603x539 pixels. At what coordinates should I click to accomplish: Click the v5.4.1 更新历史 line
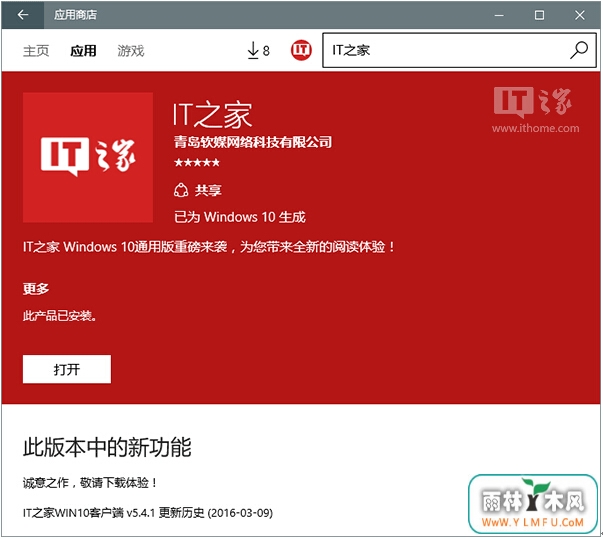147,513
